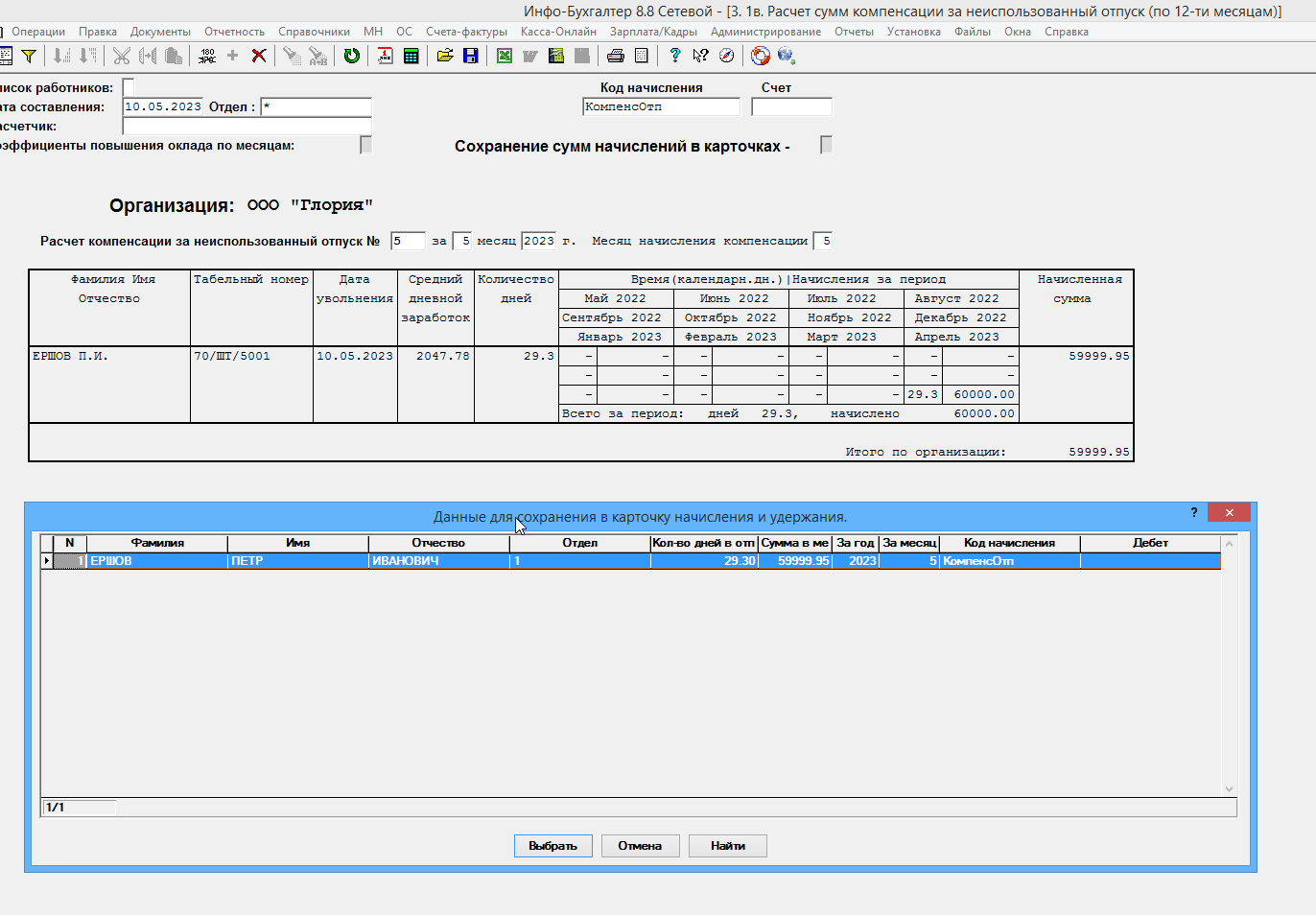The height and width of the screenshot is (915, 1316).
Task: Click the Найти button
Action: pyautogui.click(x=728, y=846)
